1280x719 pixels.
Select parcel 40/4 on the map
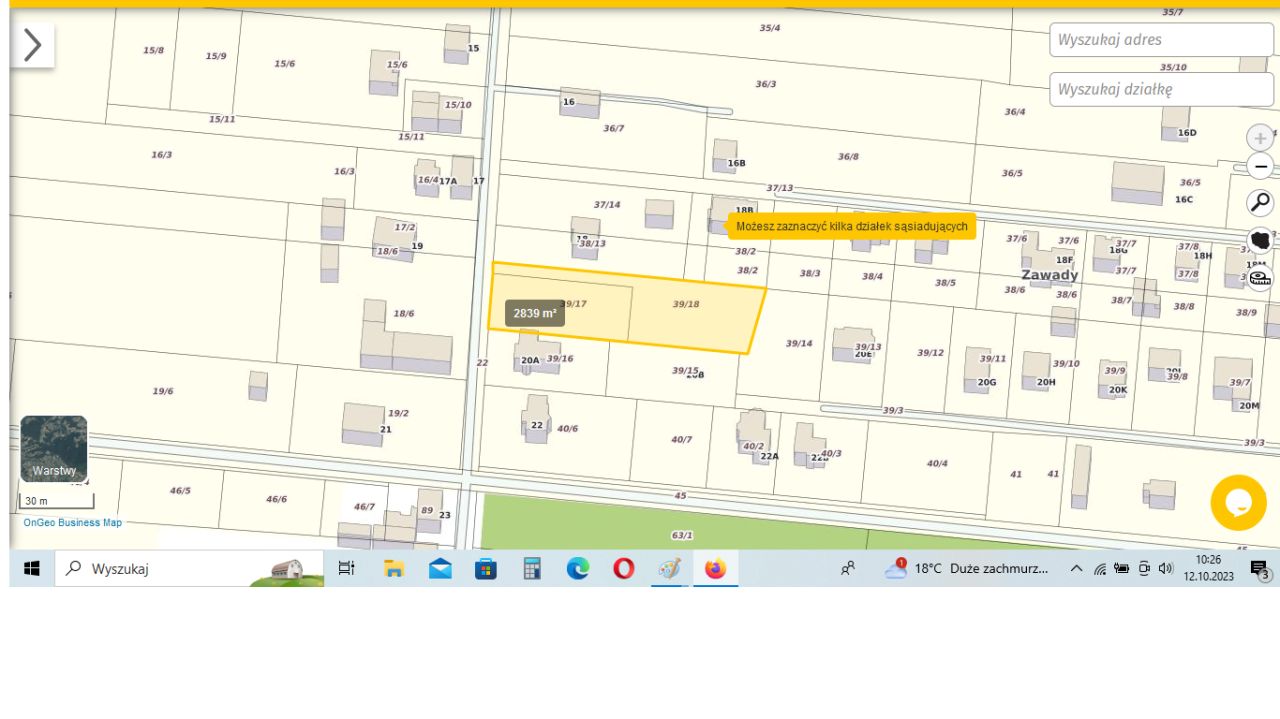click(937, 463)
